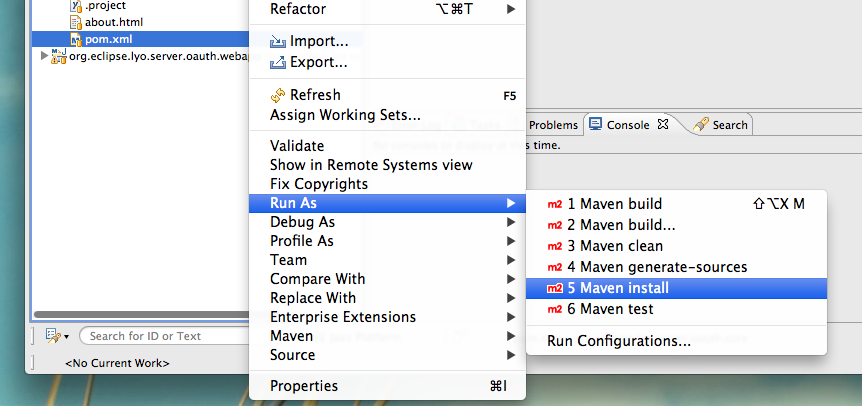Click the Console tab monitor icon
This screenshot has height=406, width=862.
click(x=595, y=124)
